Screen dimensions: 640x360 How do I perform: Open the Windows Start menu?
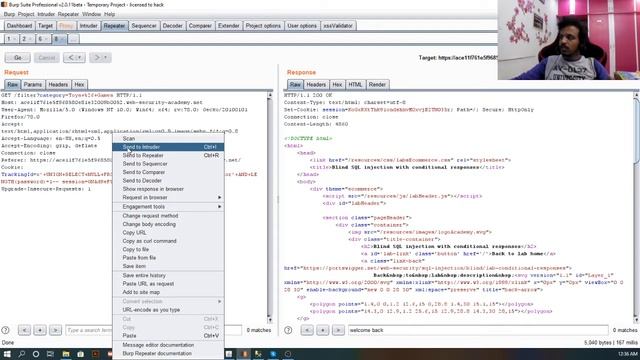[7, 354]
